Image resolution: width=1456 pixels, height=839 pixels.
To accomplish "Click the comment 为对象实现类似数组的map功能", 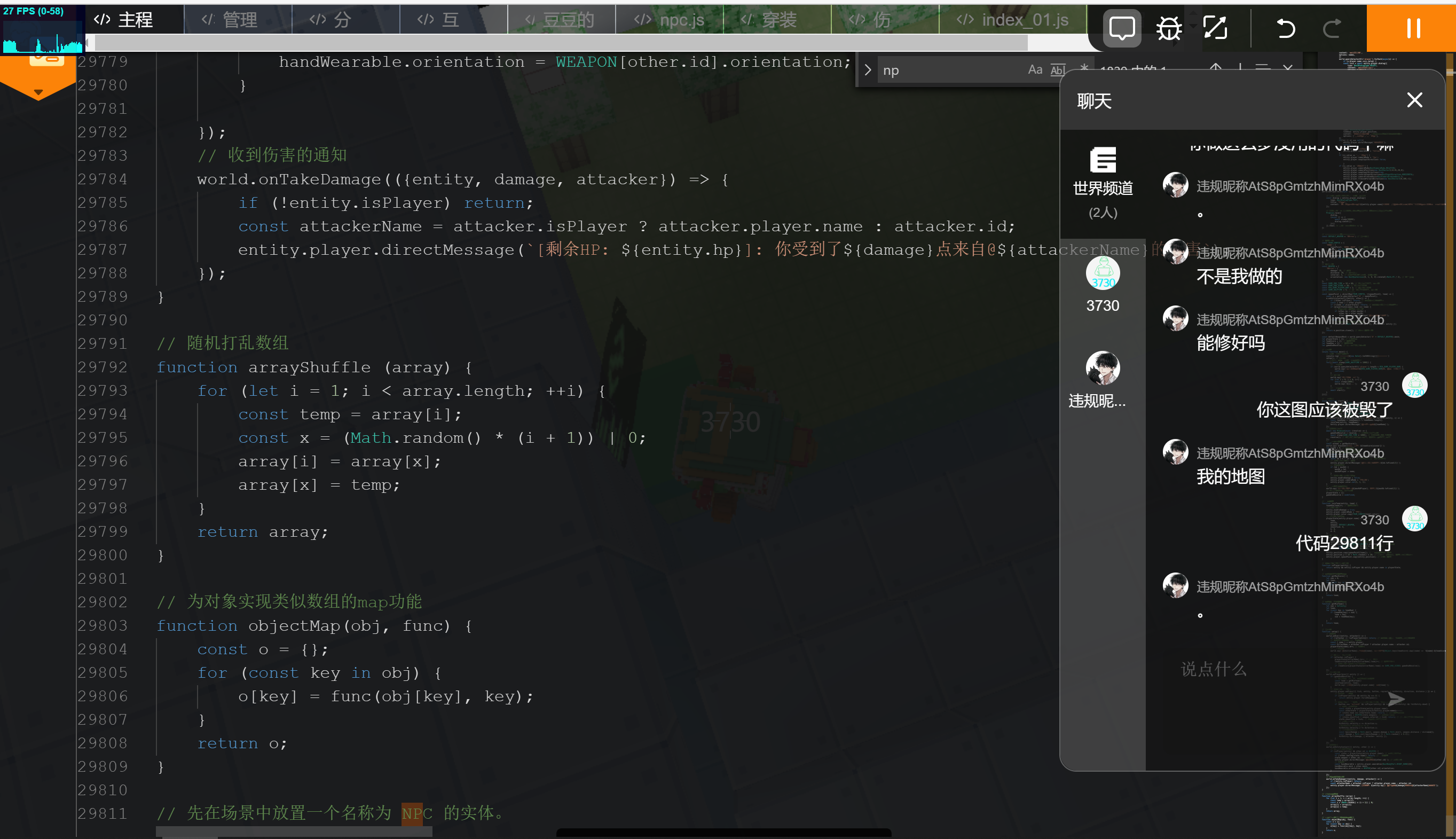I will (304, 602).
